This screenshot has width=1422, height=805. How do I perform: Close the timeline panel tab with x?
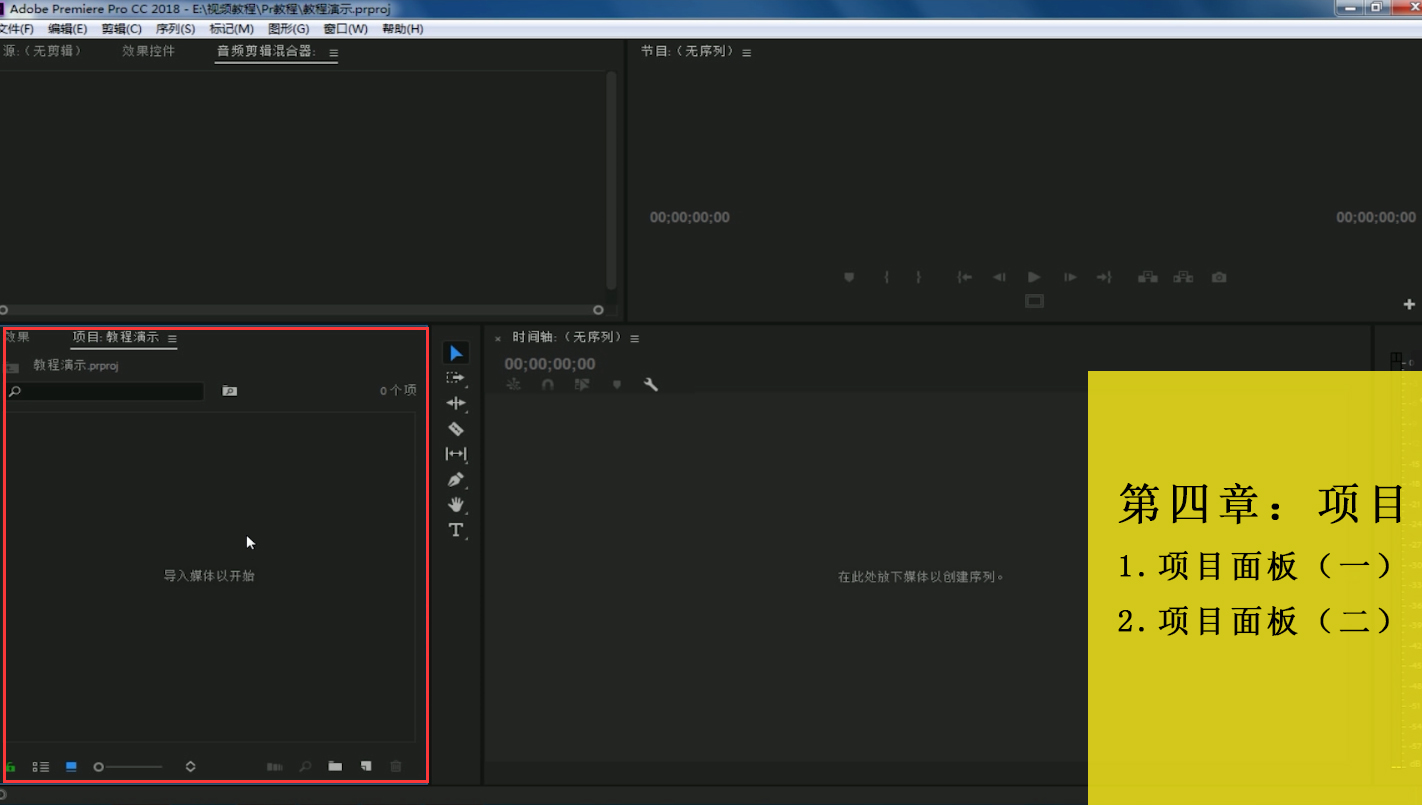498,339
